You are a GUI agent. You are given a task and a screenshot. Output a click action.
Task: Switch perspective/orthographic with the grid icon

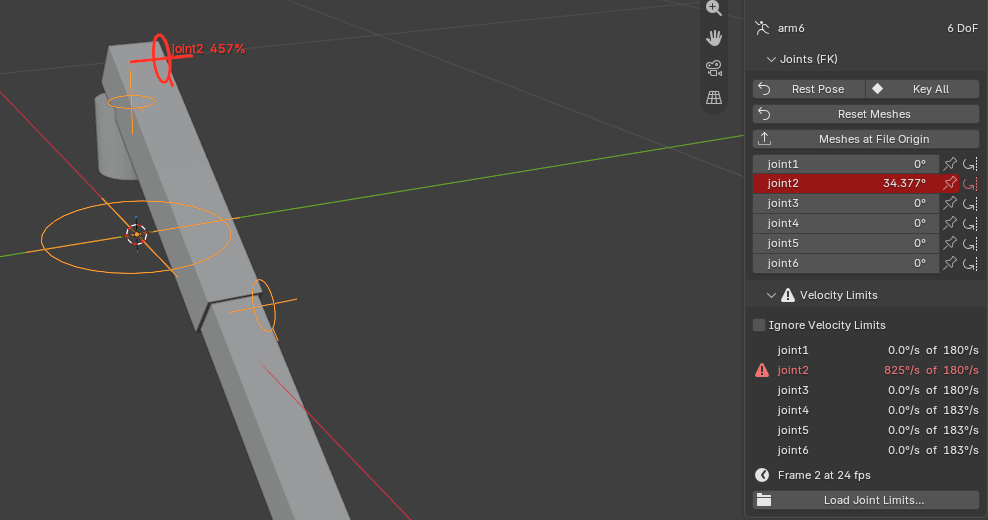(714, 97)
